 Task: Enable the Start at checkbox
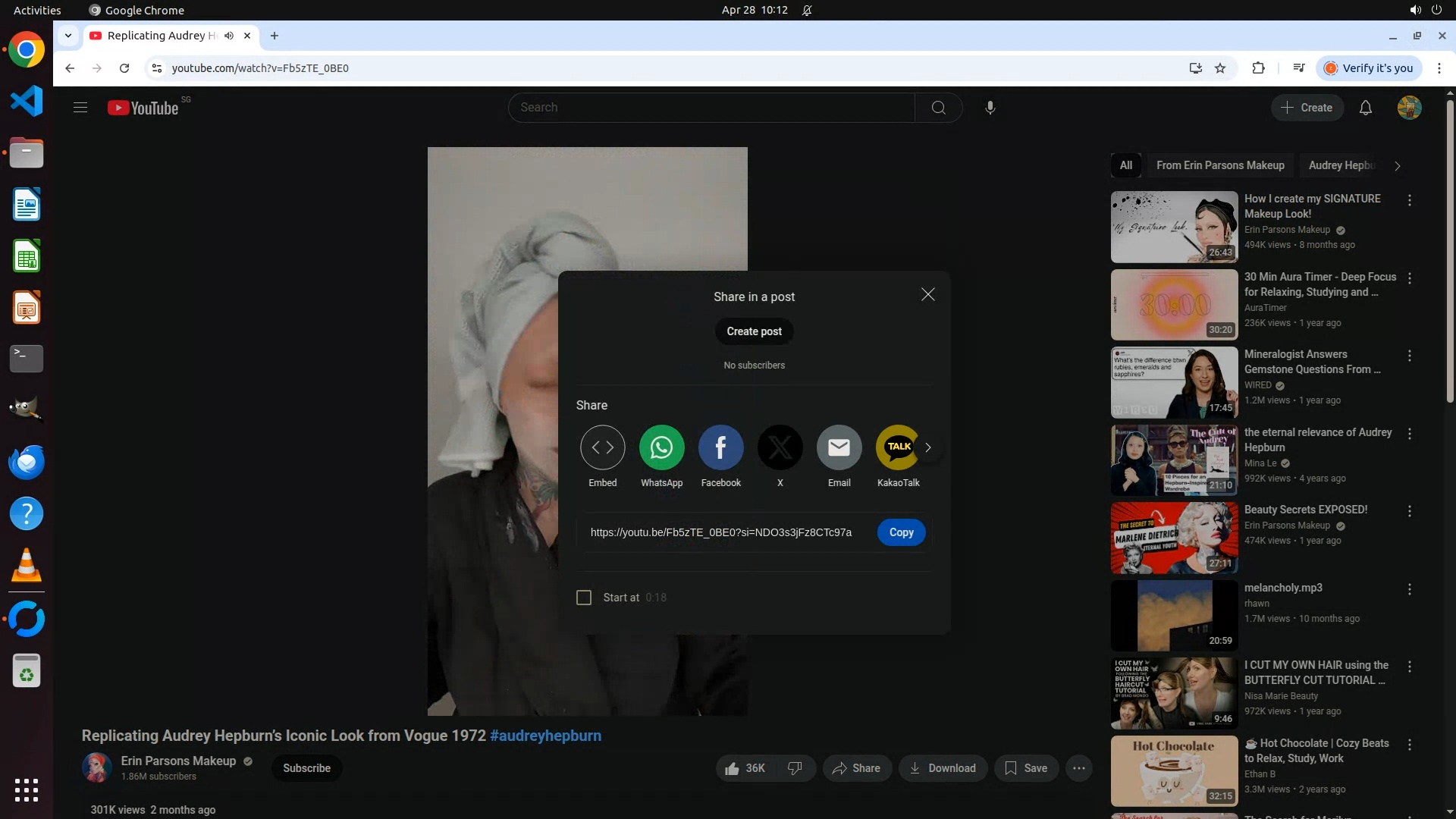584,598
